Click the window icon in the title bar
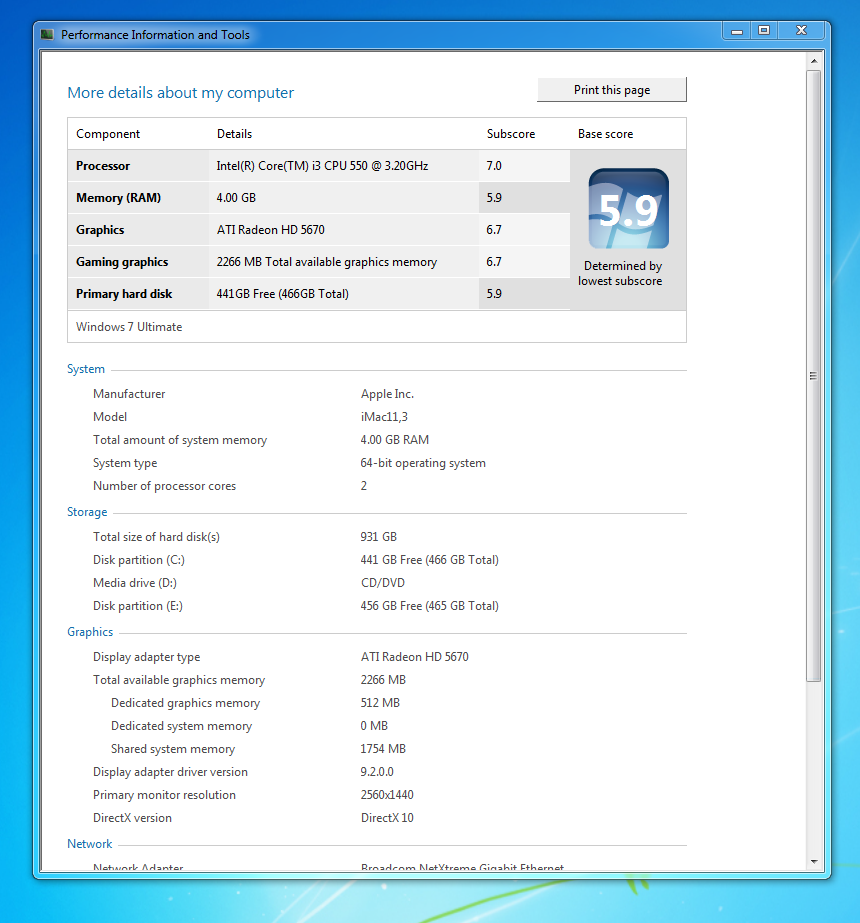This screenshot has width=860, height=923. coord(47,35)
